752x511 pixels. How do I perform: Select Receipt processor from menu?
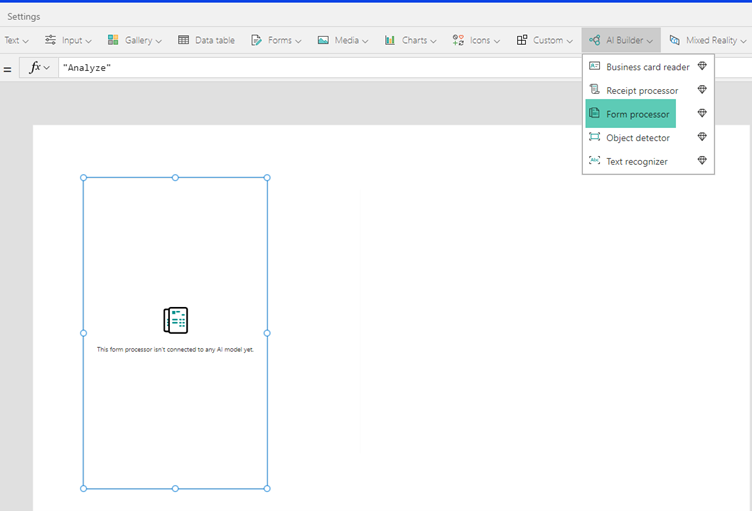648,90
